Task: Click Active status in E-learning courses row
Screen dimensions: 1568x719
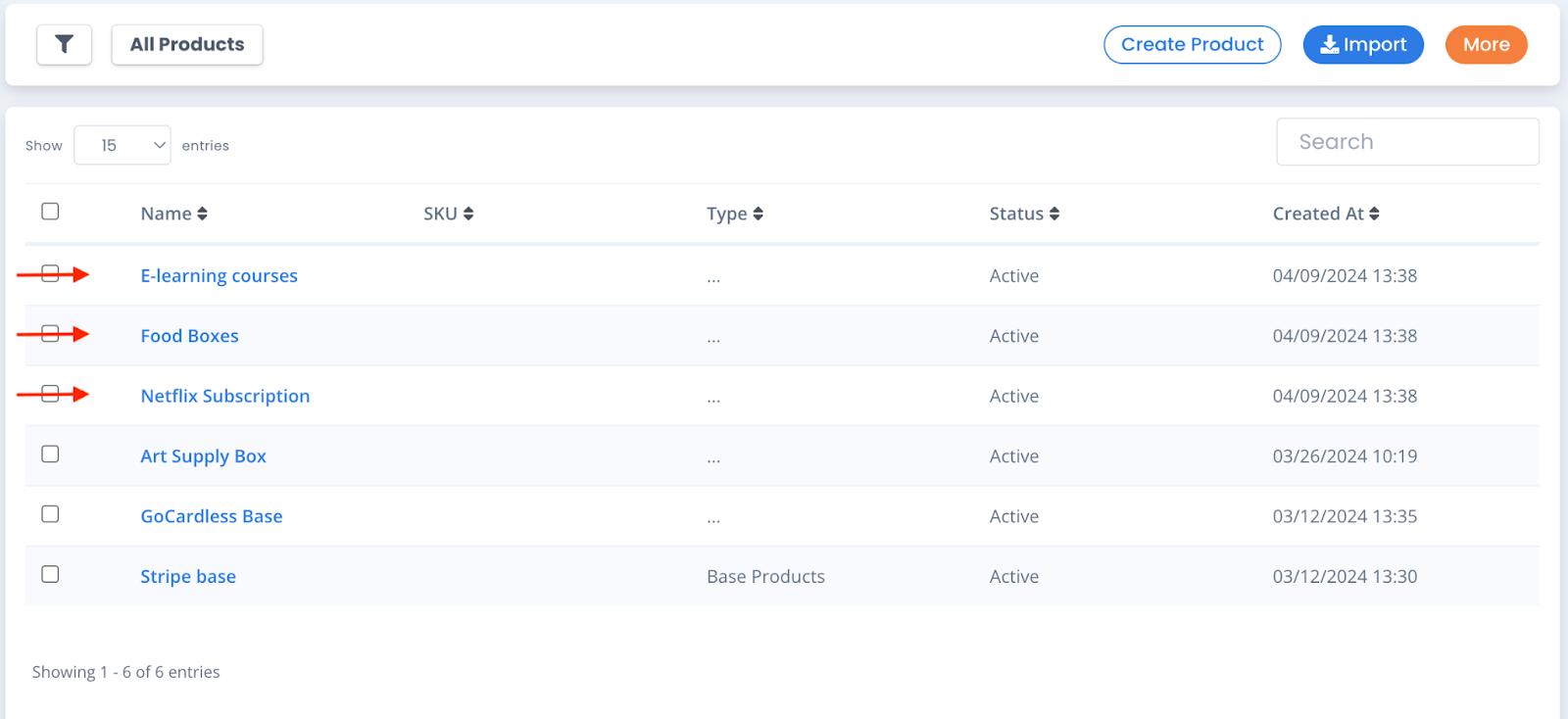Action: tap(1013, 276)
